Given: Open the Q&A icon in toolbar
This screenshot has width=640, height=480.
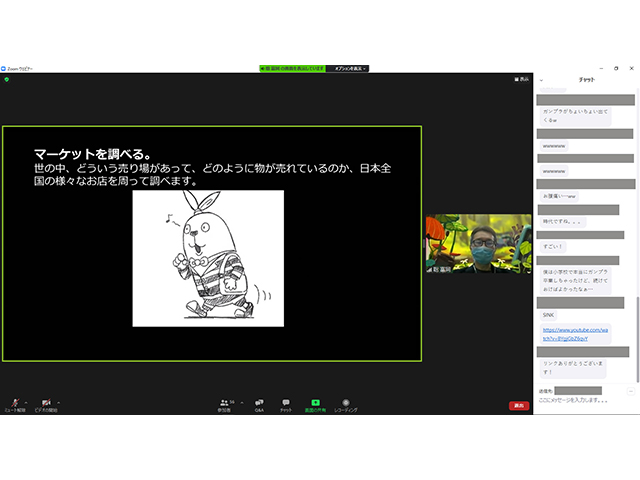Looking at the screenshot, I should pyautogui.click(x=259, y=402).
